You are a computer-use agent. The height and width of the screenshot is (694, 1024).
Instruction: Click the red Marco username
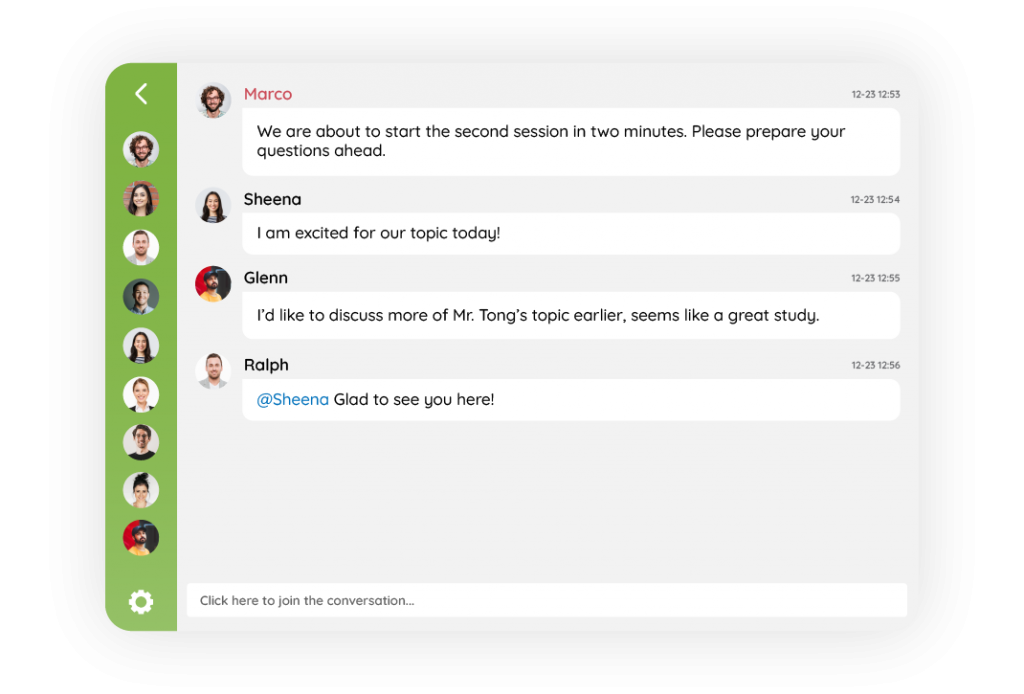click(x=268, y=94)
